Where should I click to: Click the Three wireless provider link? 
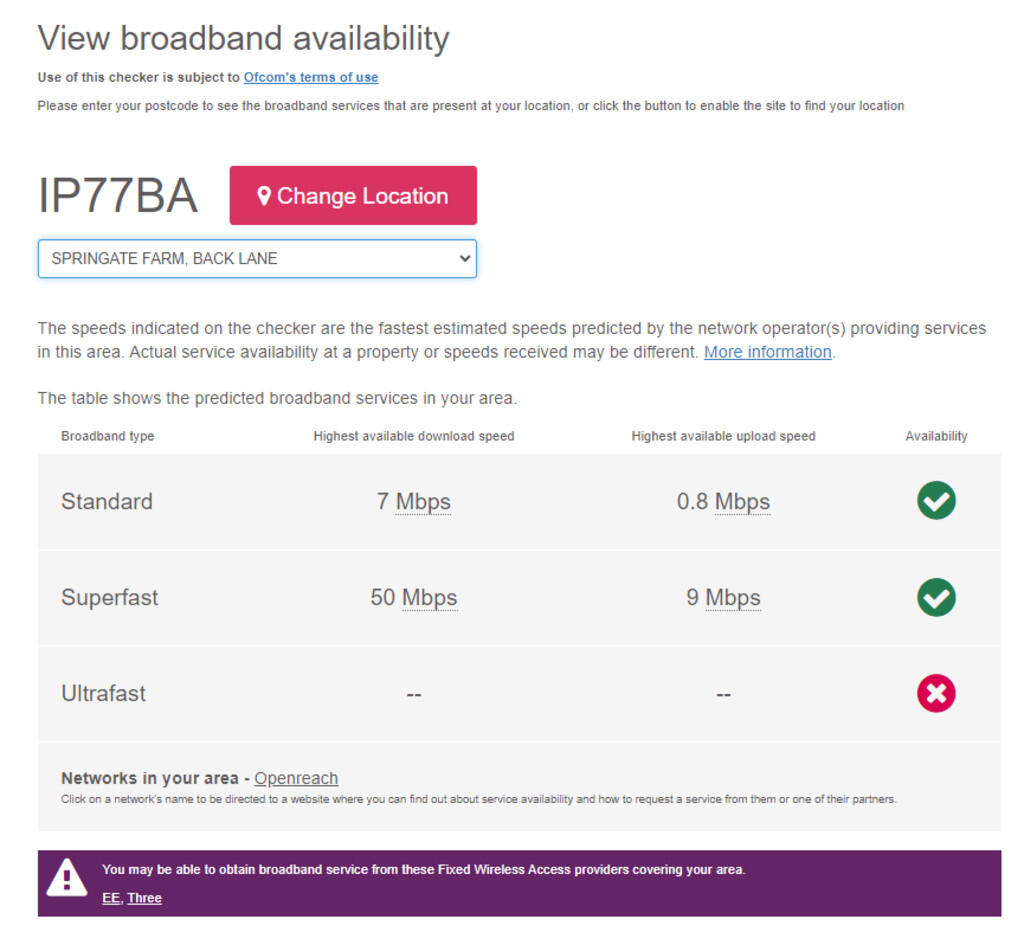tap(144, 898)
